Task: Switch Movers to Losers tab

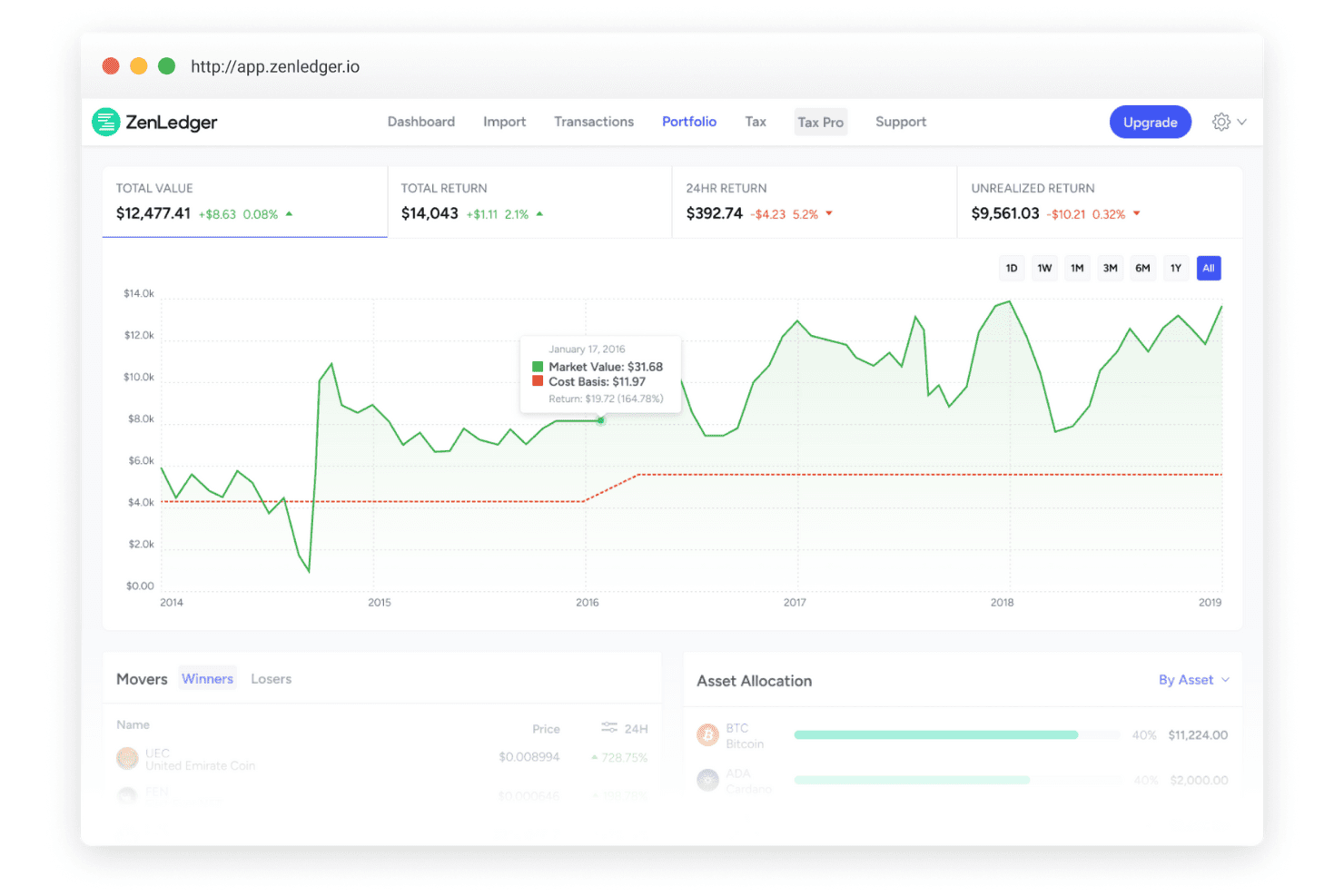Action: coord(272,679)
